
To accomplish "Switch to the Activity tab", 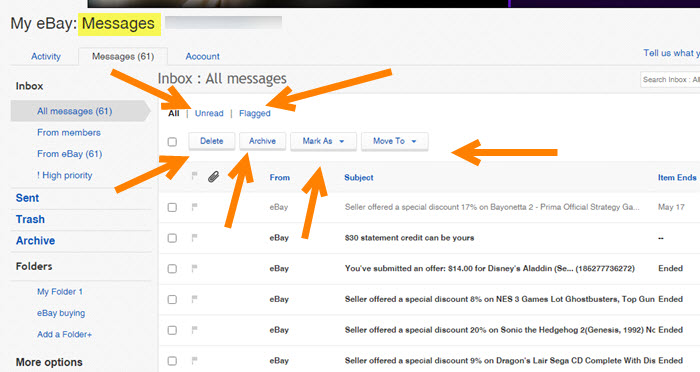I will tap(46, 56).
